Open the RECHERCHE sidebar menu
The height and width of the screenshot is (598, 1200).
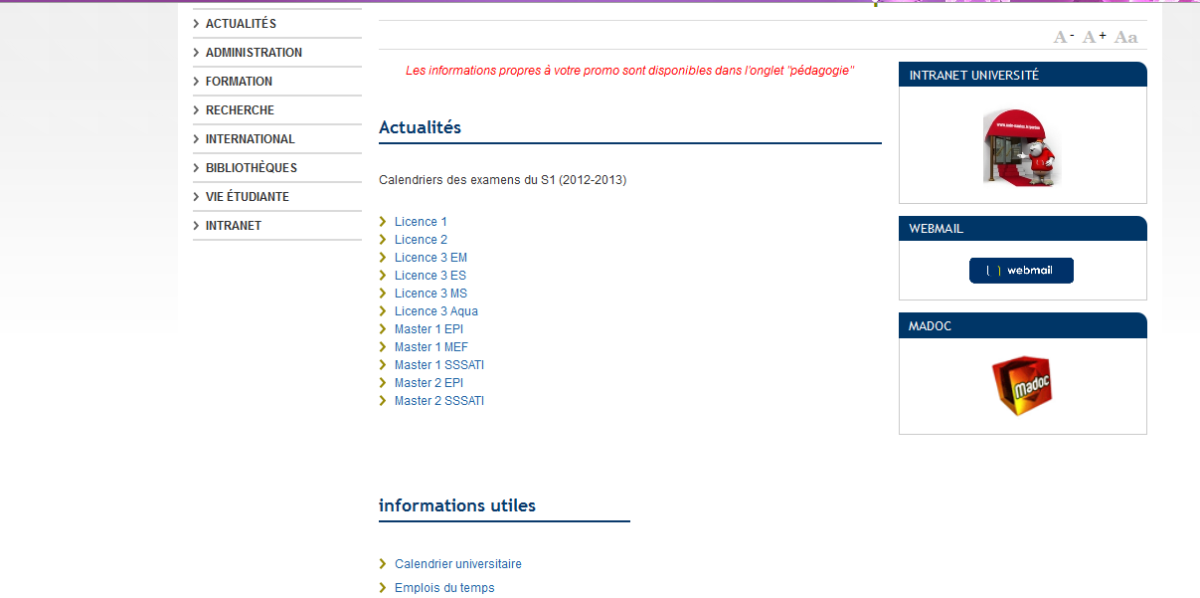[x=240, y=111]
